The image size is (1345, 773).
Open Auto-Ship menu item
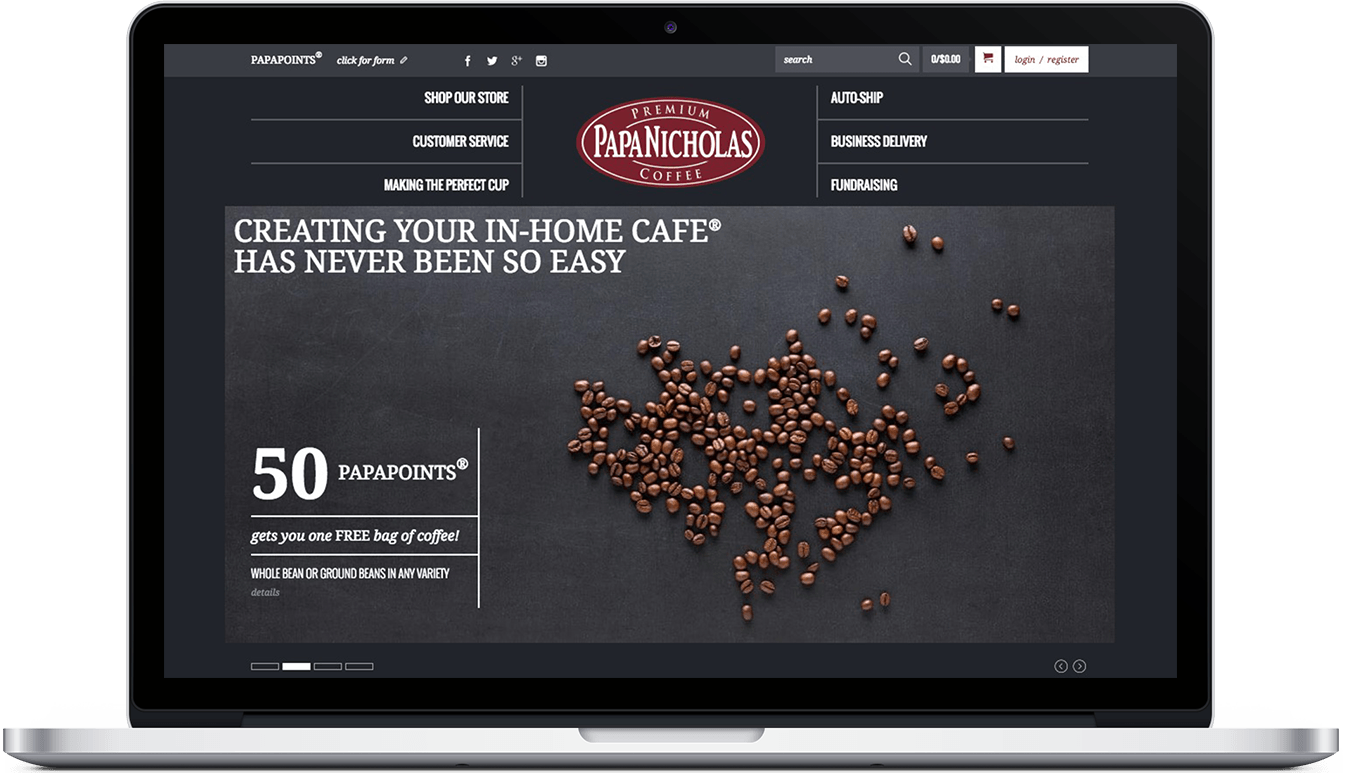coord(857,98)
